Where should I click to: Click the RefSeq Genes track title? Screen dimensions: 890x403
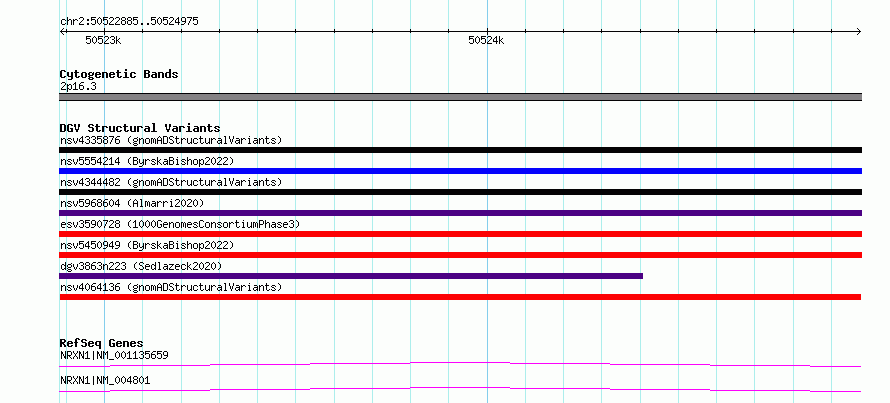[101, 343]
